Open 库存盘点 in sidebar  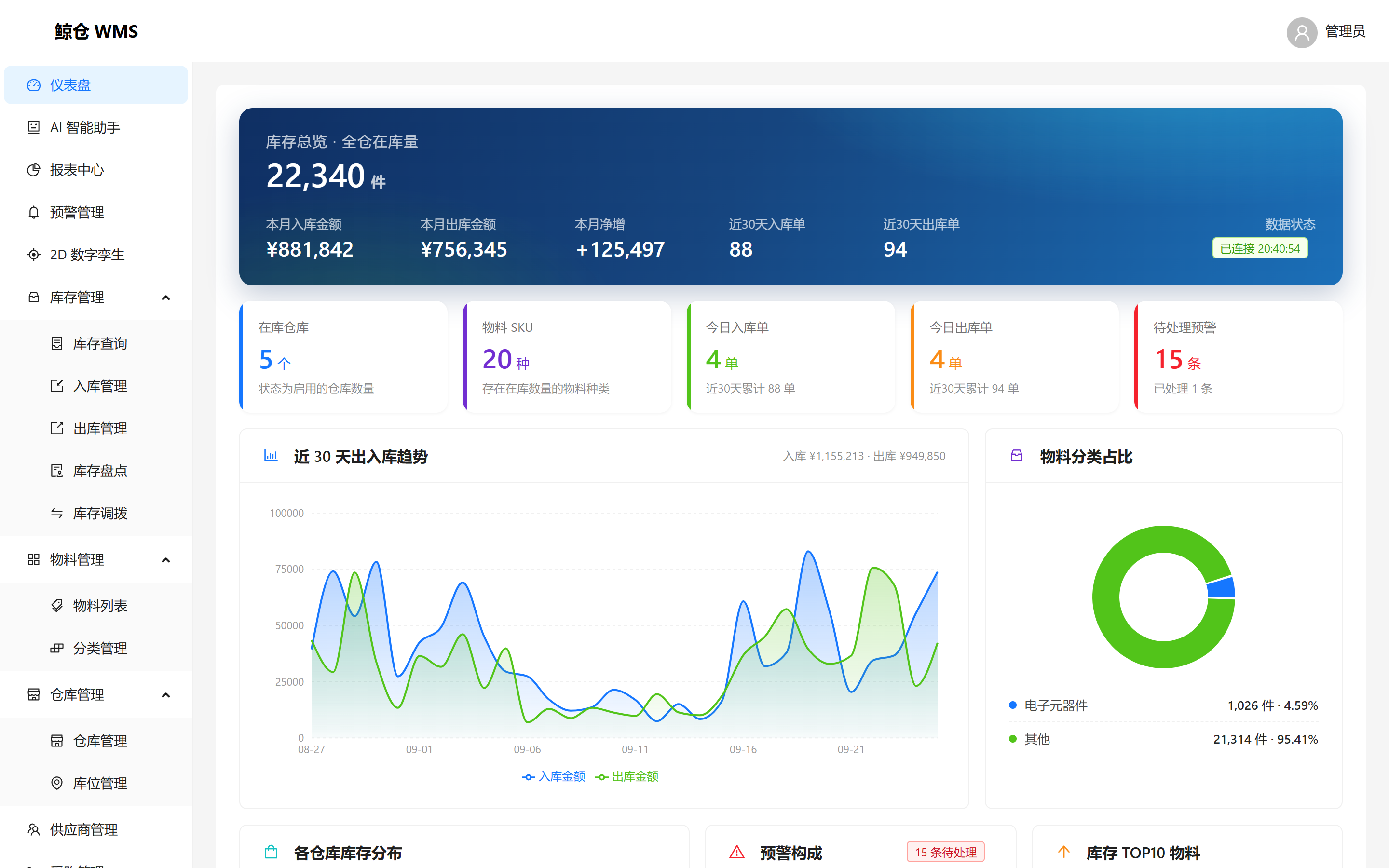click(x=96, y=471)
